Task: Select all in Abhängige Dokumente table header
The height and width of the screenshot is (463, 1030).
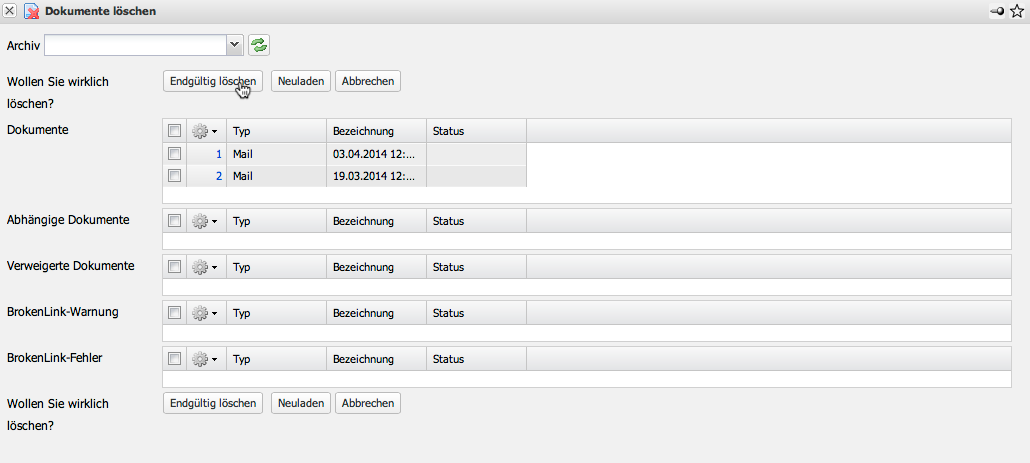Action: 174,221
